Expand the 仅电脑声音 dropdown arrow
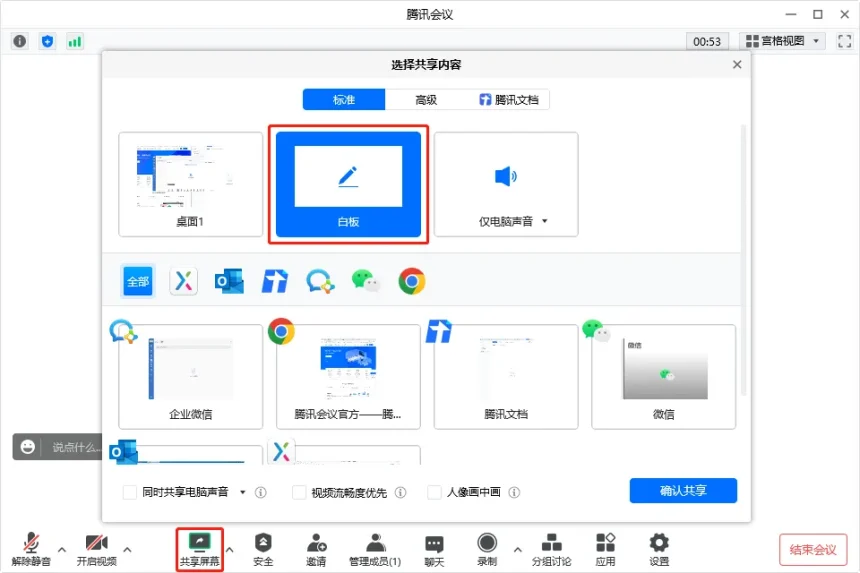 [545, 221]
